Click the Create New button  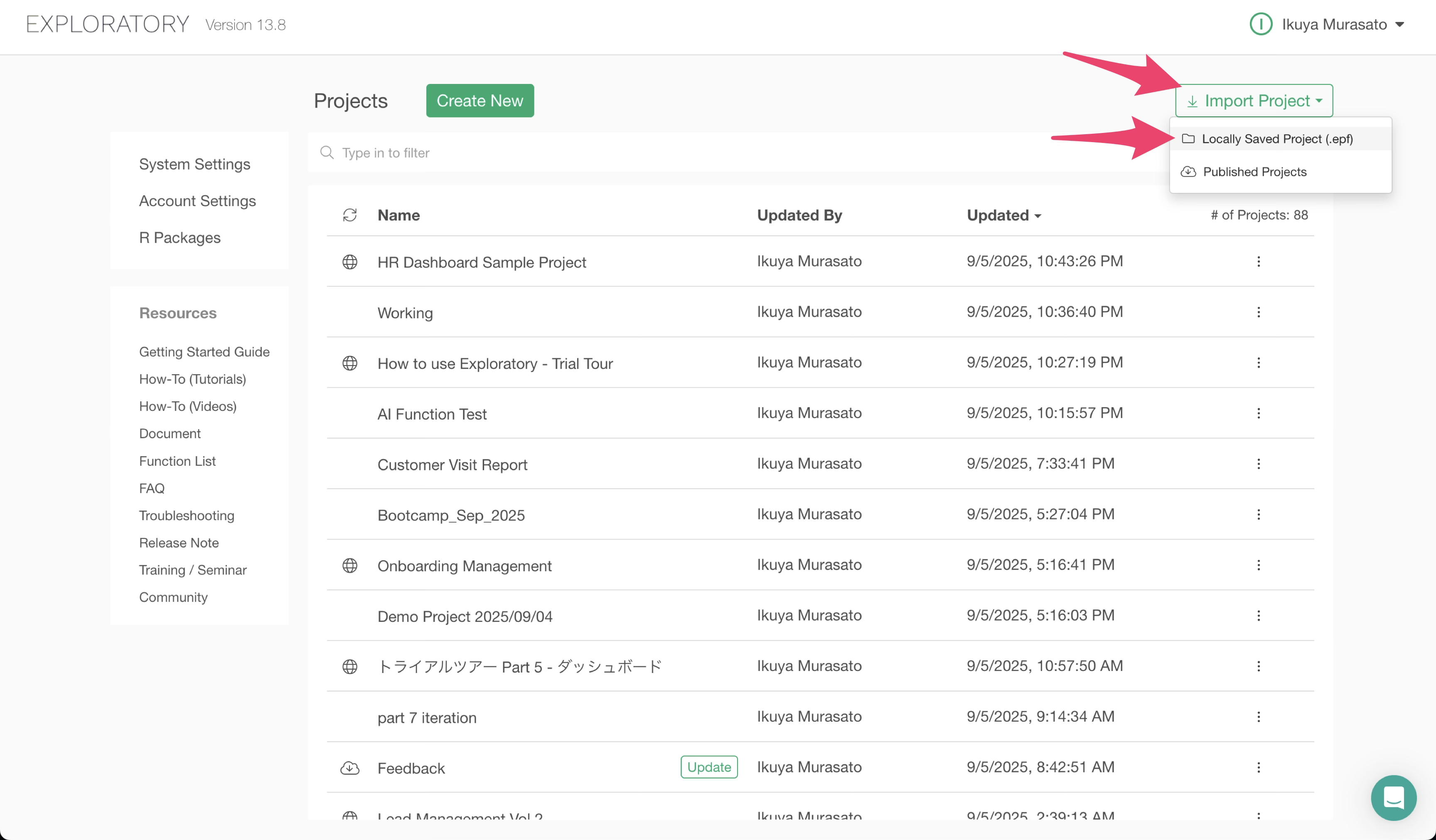(480, 101)
